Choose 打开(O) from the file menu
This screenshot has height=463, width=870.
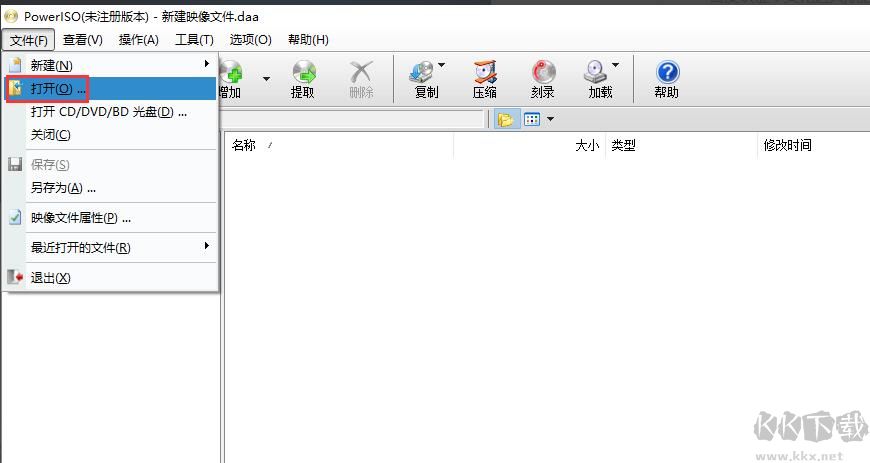(x=110, y=89)
